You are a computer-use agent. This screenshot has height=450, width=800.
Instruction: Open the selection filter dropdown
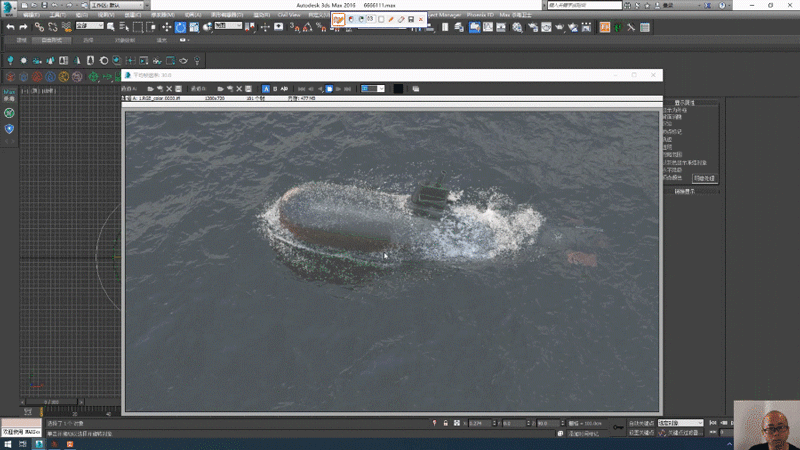(89, 26)
